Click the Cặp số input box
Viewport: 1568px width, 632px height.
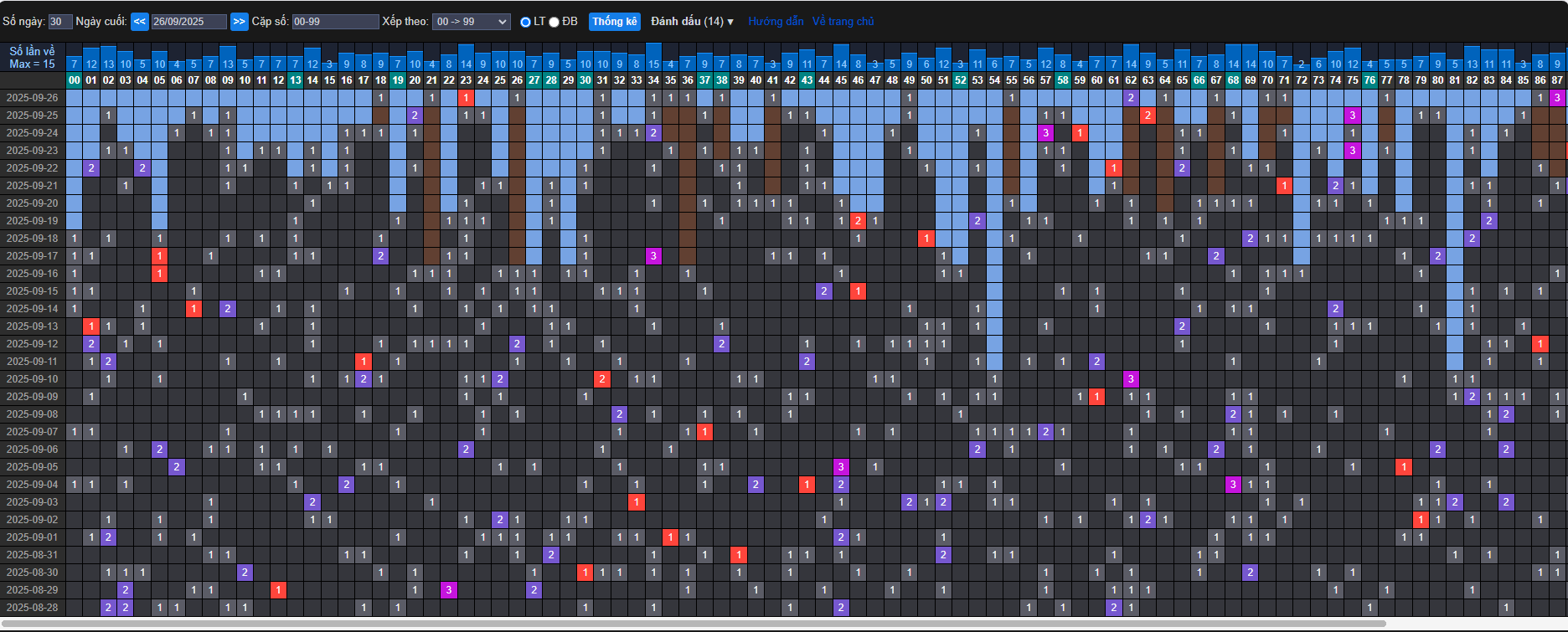point(335,22)
